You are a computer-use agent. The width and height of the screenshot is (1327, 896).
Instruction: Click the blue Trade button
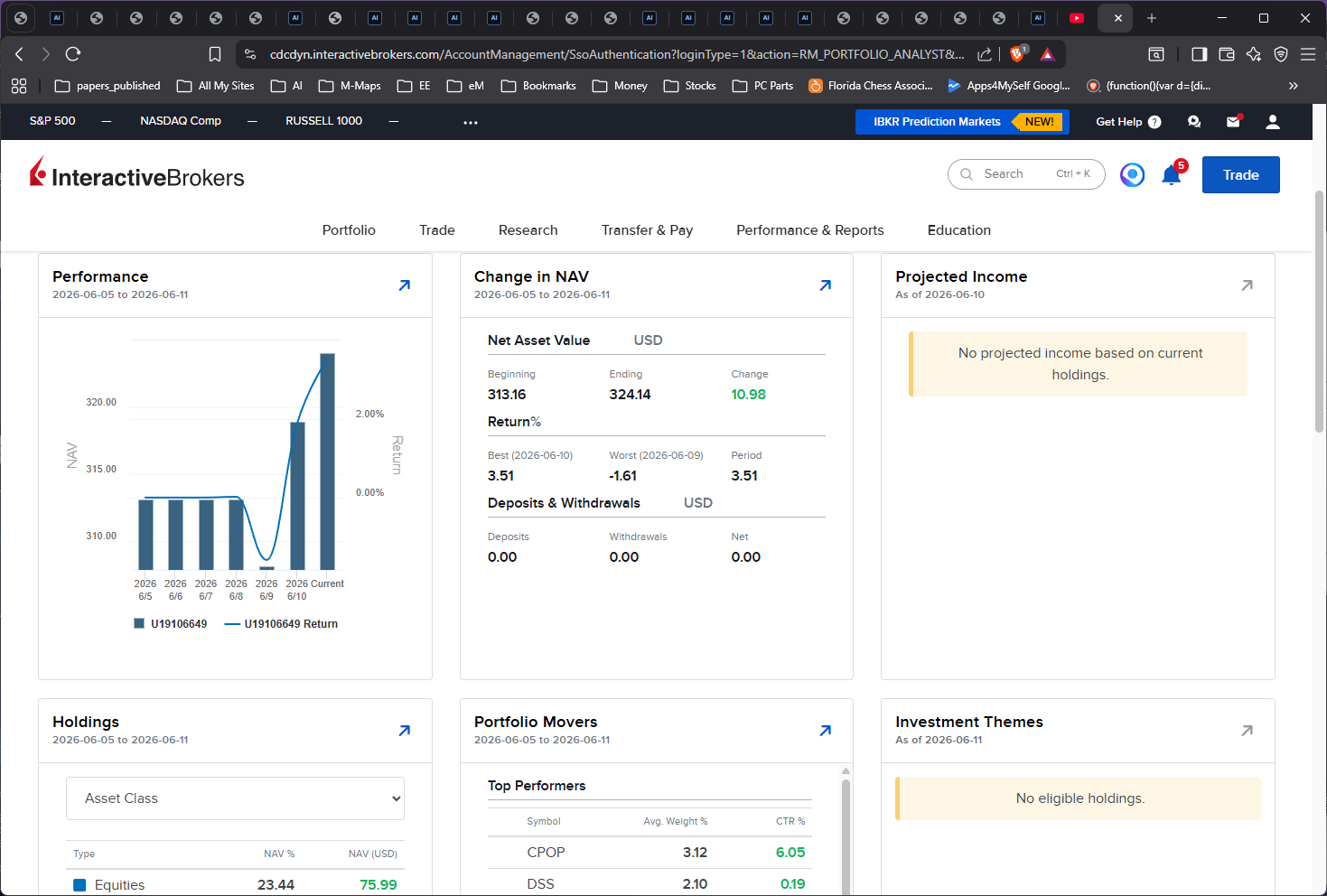pyautogui.click(x=1241, y=175)
